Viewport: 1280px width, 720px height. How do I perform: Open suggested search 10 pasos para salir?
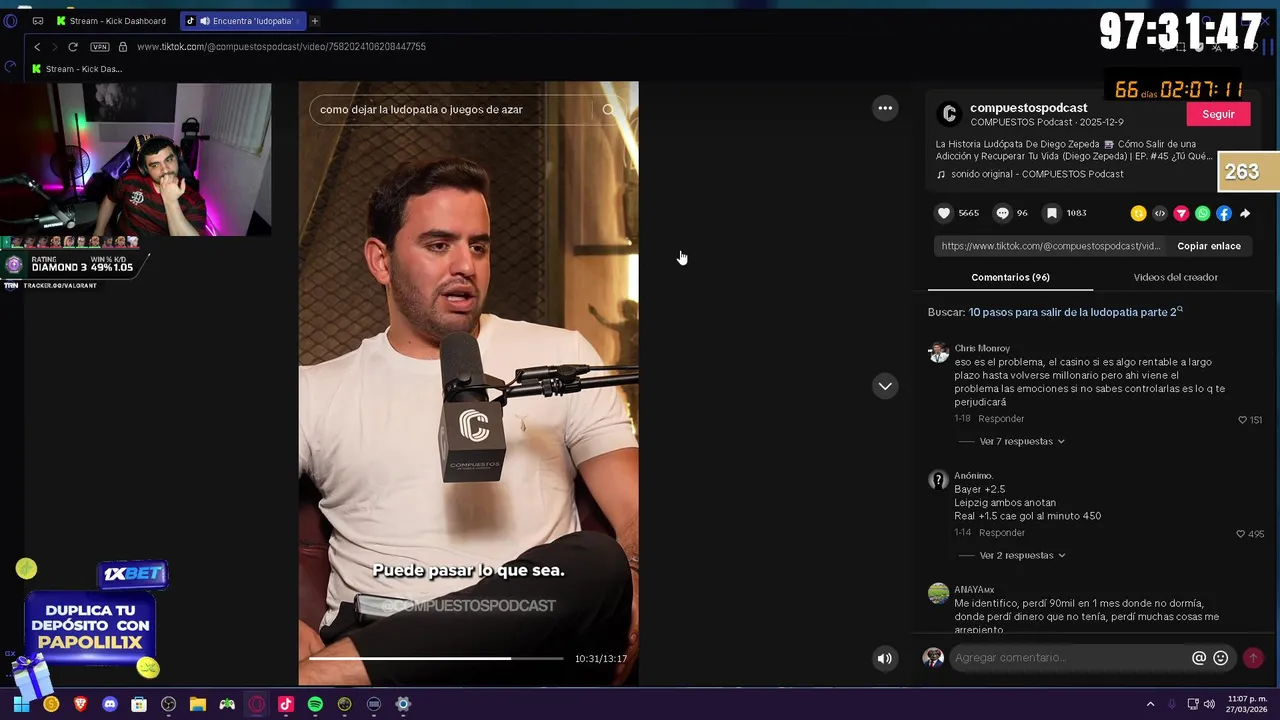[1075, 312]
